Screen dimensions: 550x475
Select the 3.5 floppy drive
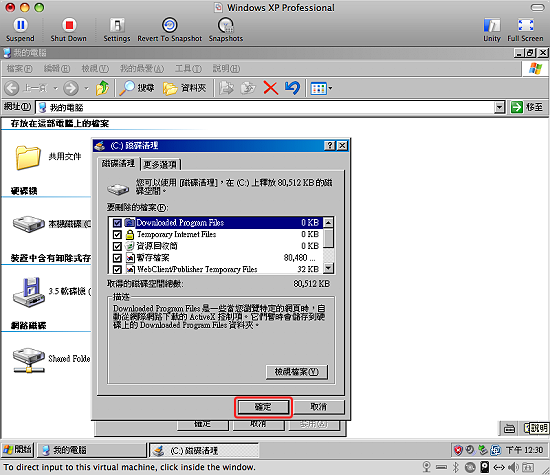pyautogui.click(x=52, y=292)
